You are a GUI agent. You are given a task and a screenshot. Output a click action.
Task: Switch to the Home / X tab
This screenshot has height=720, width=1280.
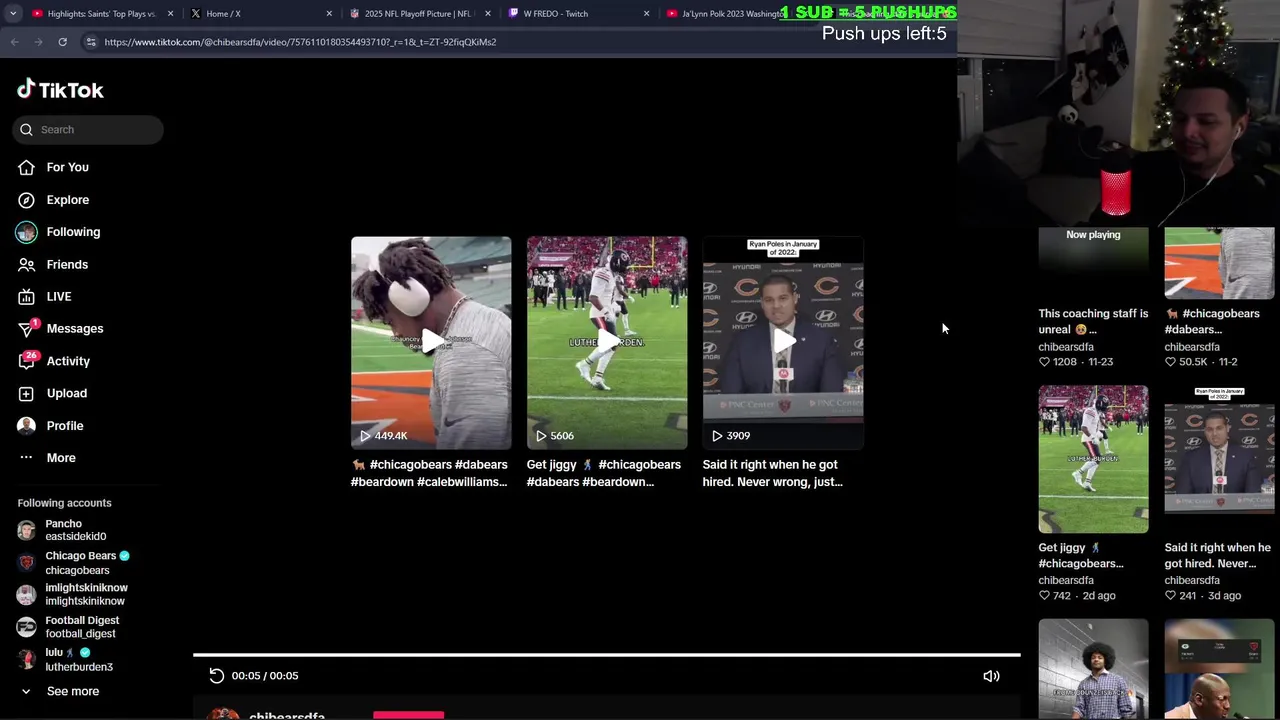coord(260,14)
